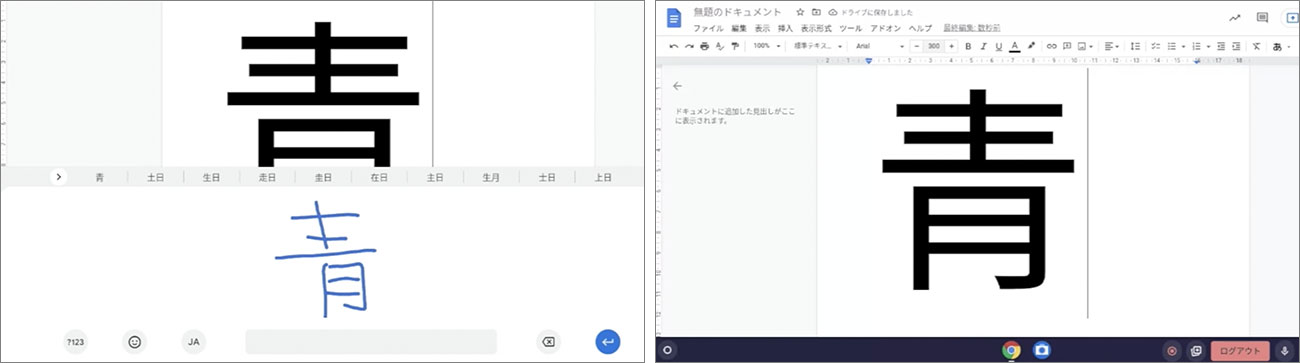Choose candidate 上日 in handwriting suggestions
The image size is (1300, 363).
tap(603, 177)
